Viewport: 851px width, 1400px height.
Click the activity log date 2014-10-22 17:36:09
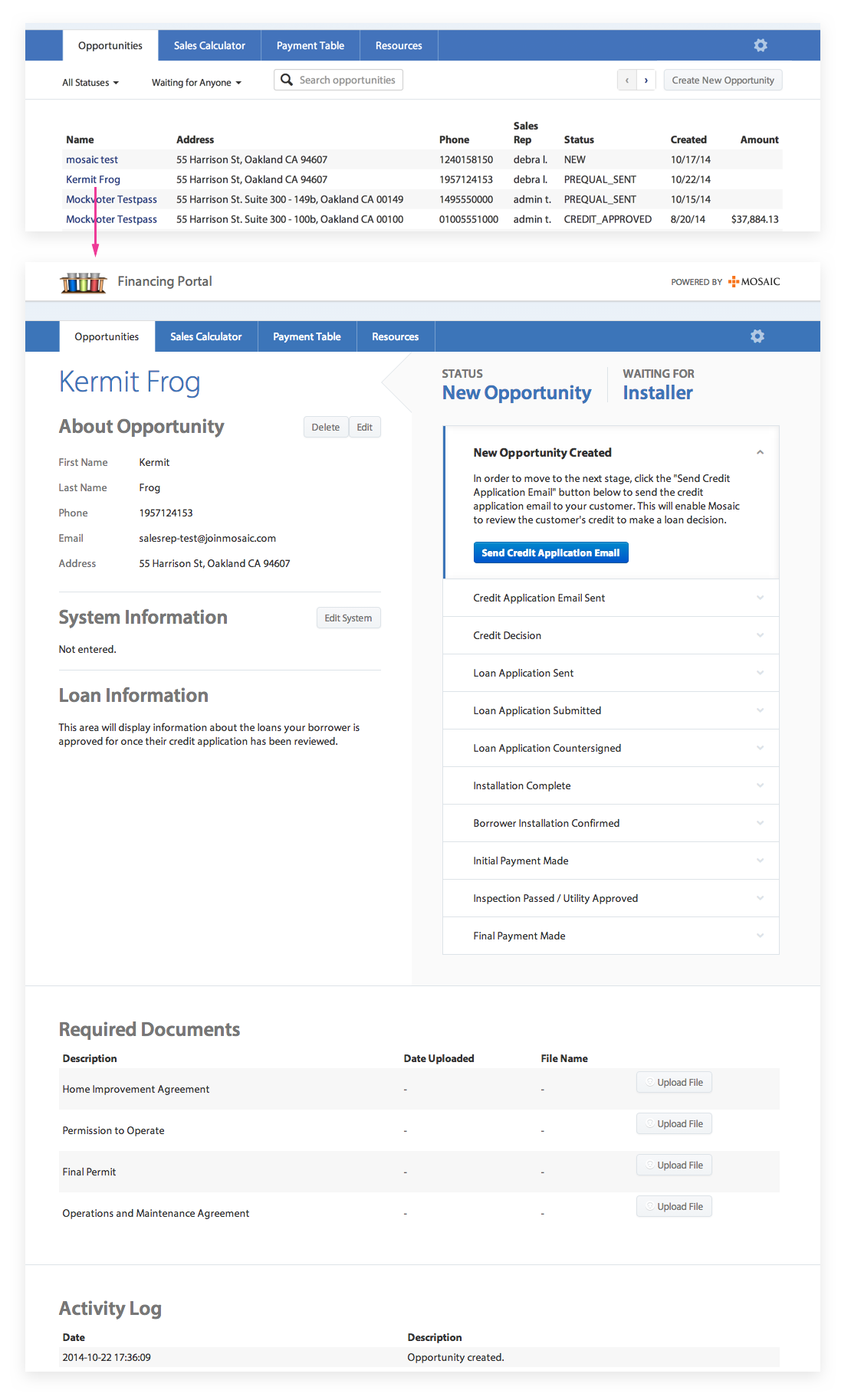107,1357
